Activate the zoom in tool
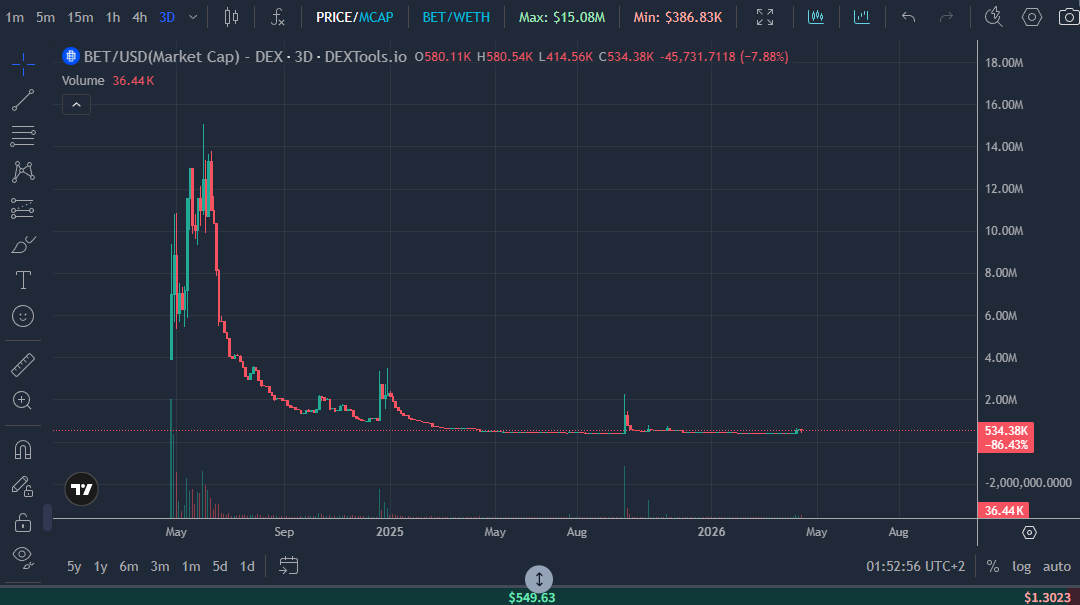This screenshot has width=1080, height=605. [x=23, y=400]
